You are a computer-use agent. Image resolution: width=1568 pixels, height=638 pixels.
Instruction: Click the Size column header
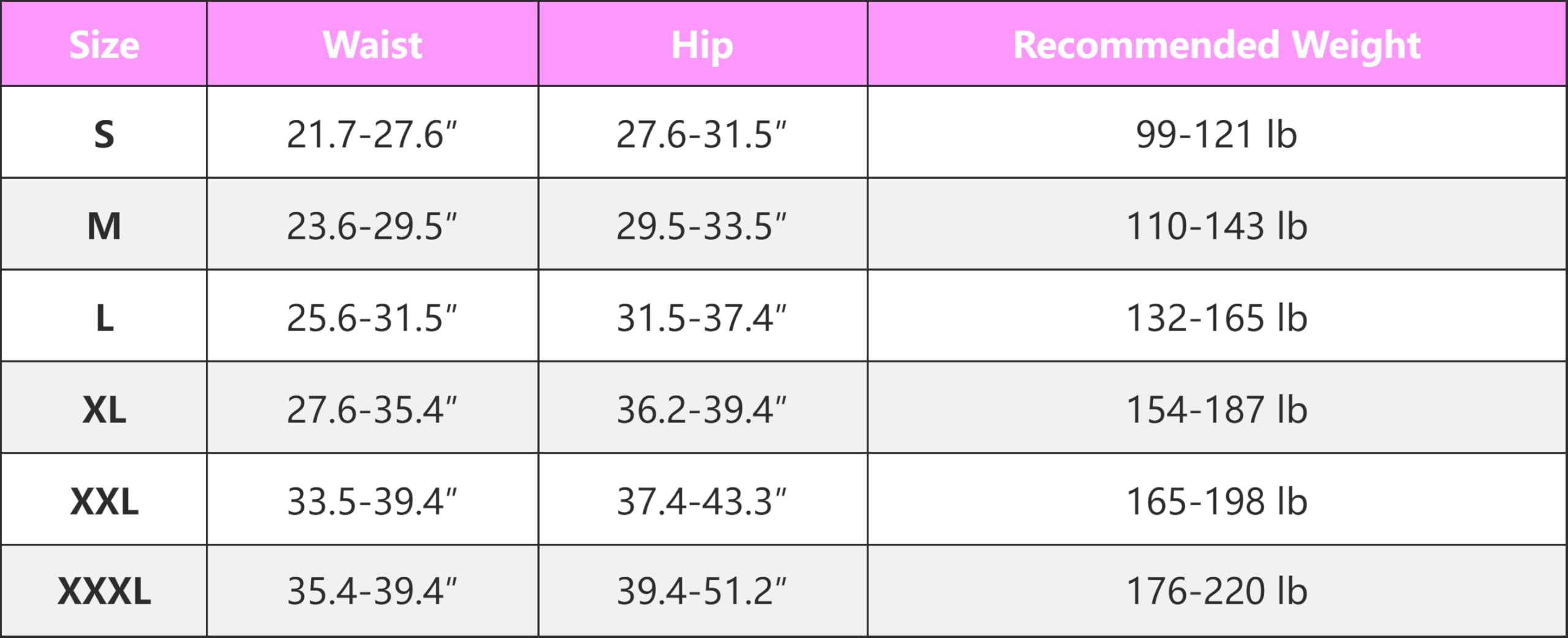(x=104, y=45)
